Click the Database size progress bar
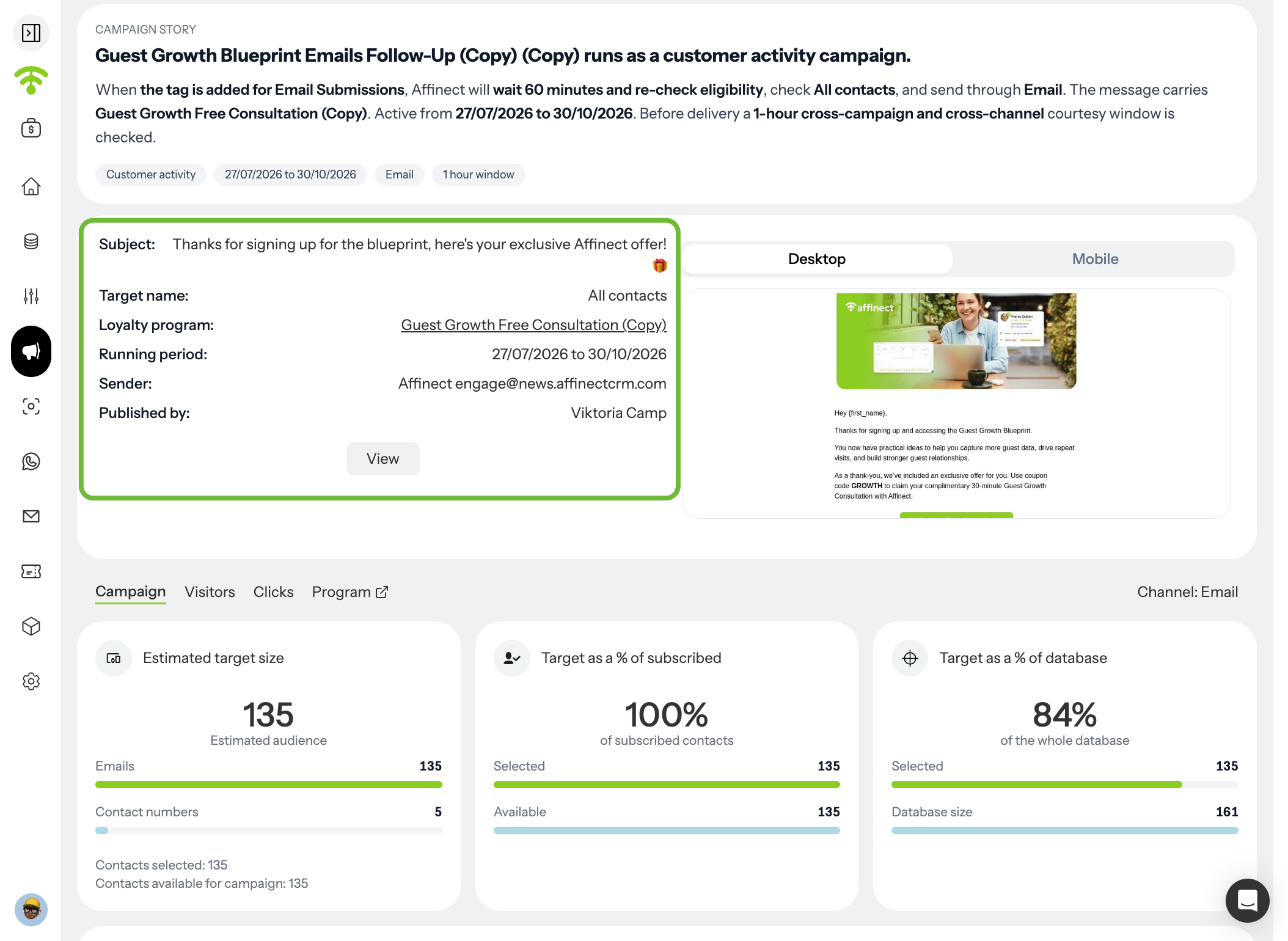 point(1065,830)
